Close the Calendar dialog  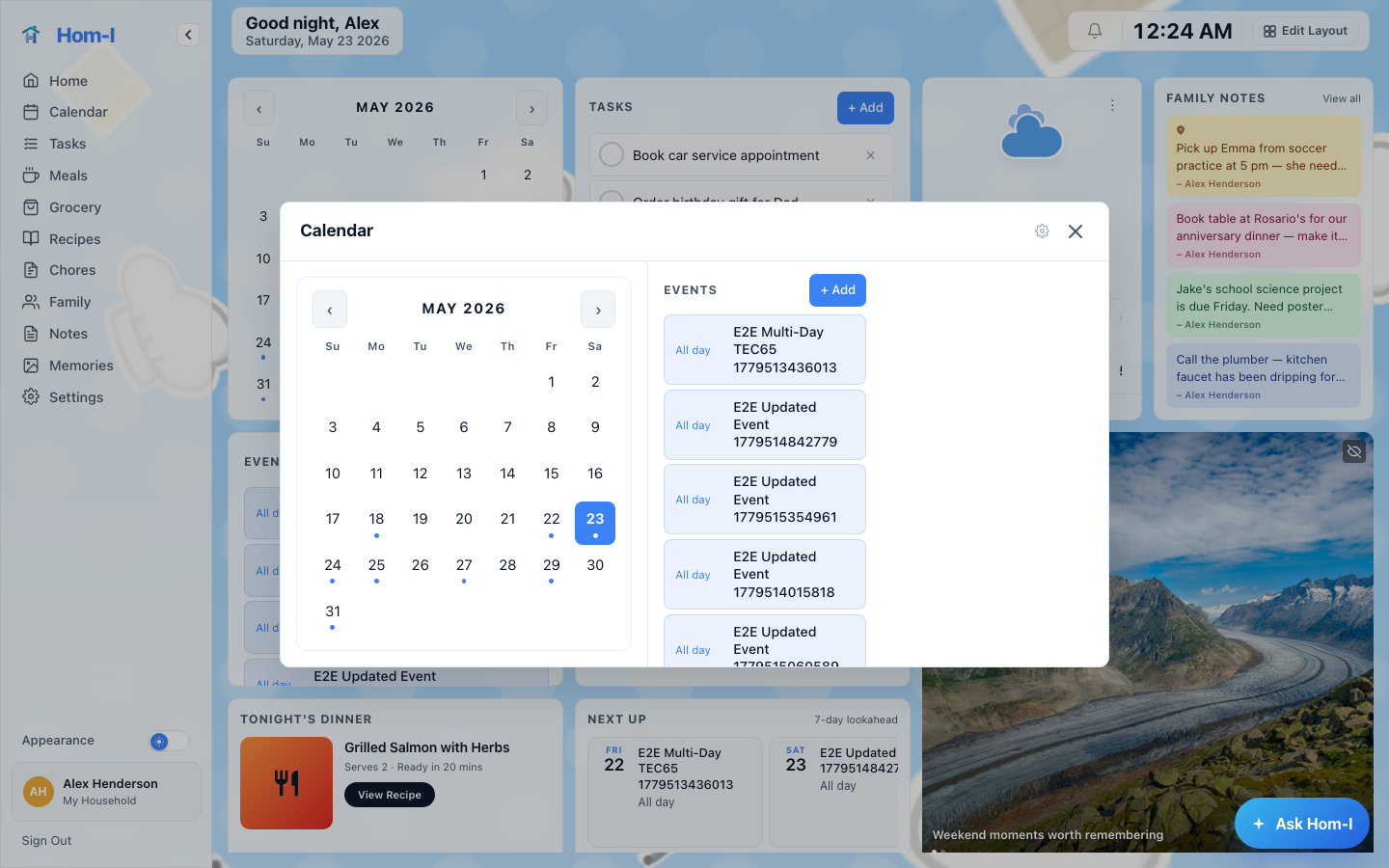[x=1076, y=231]
